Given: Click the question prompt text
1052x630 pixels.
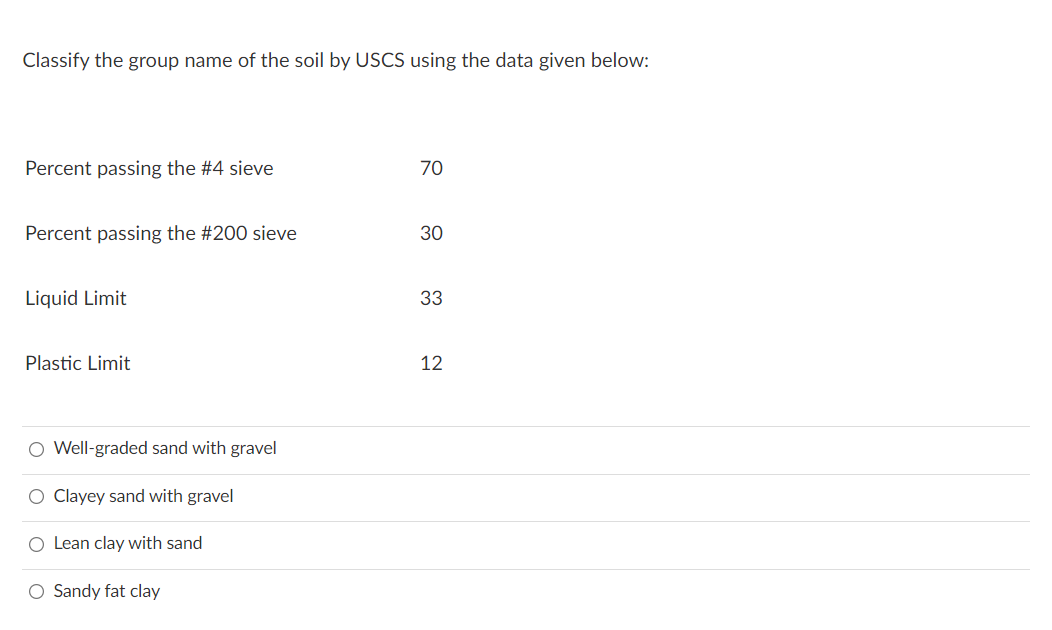Looking at the screenshot, I should [x=335, y=60].
